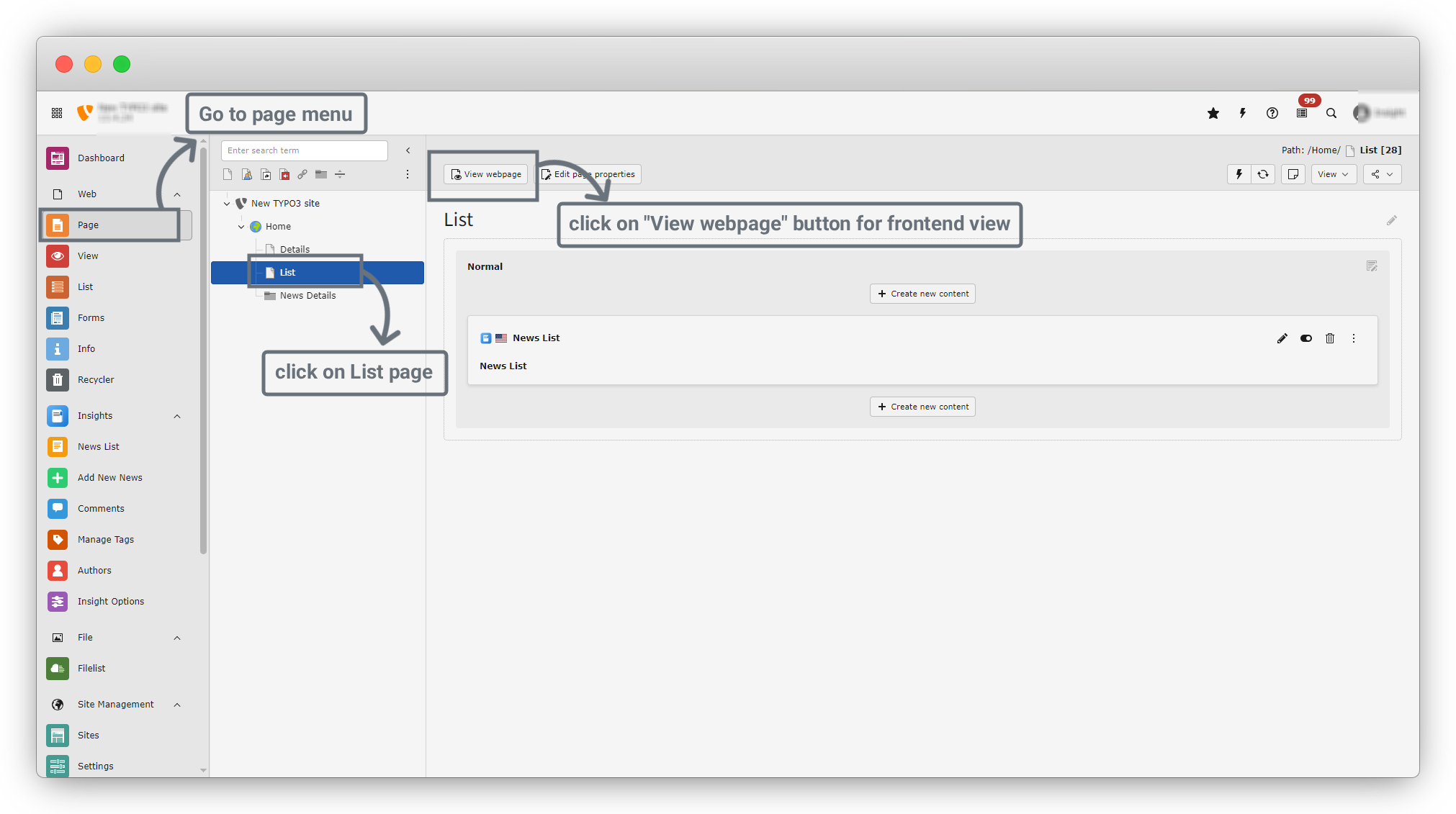
Task: Collapse the Home tree node
Action: tap(241, 227)
